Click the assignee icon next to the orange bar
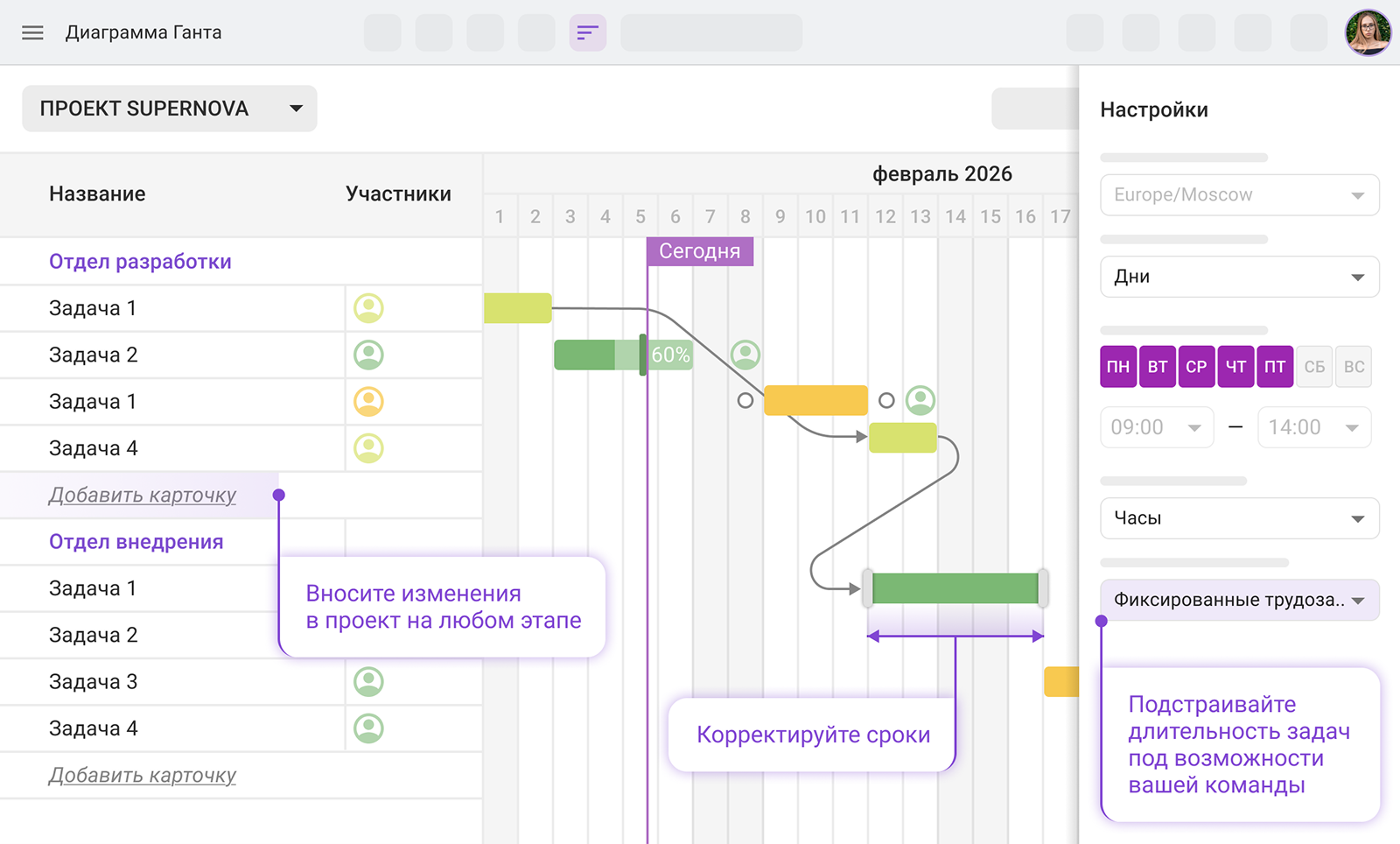This screenshot has height=844, width=1400. [920, 400]
